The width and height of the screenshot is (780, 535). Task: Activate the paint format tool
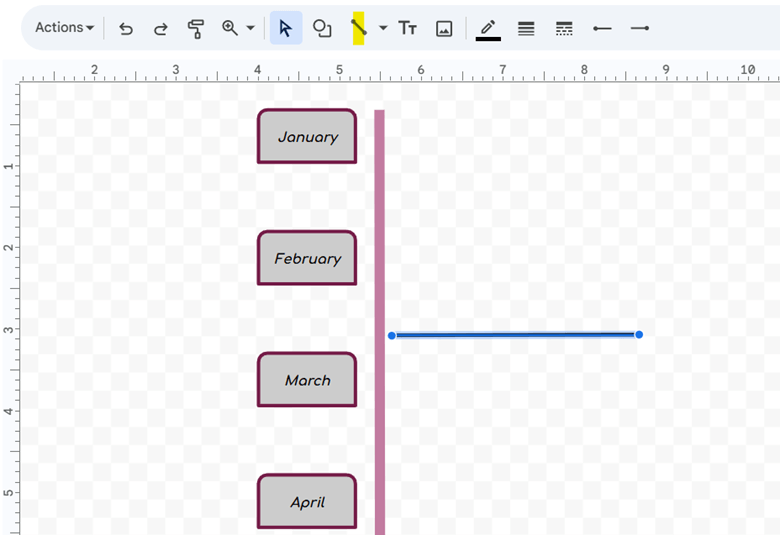click(196, 29)
